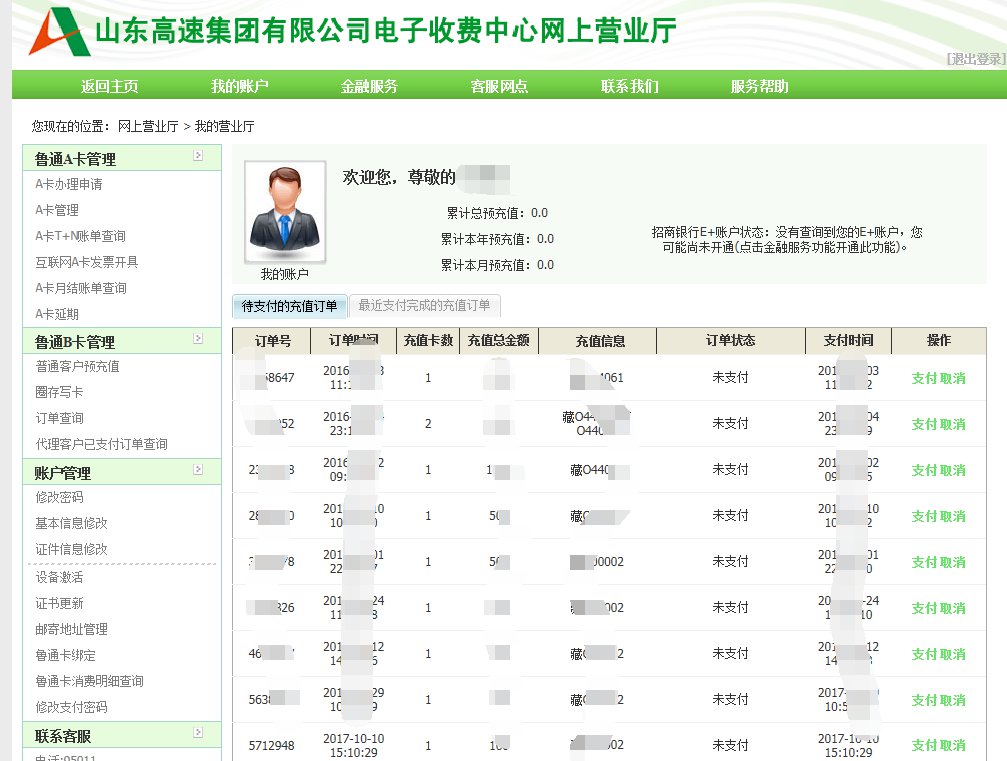
Task: Go to 客服网点 navigation item
Action: (499, 86)
